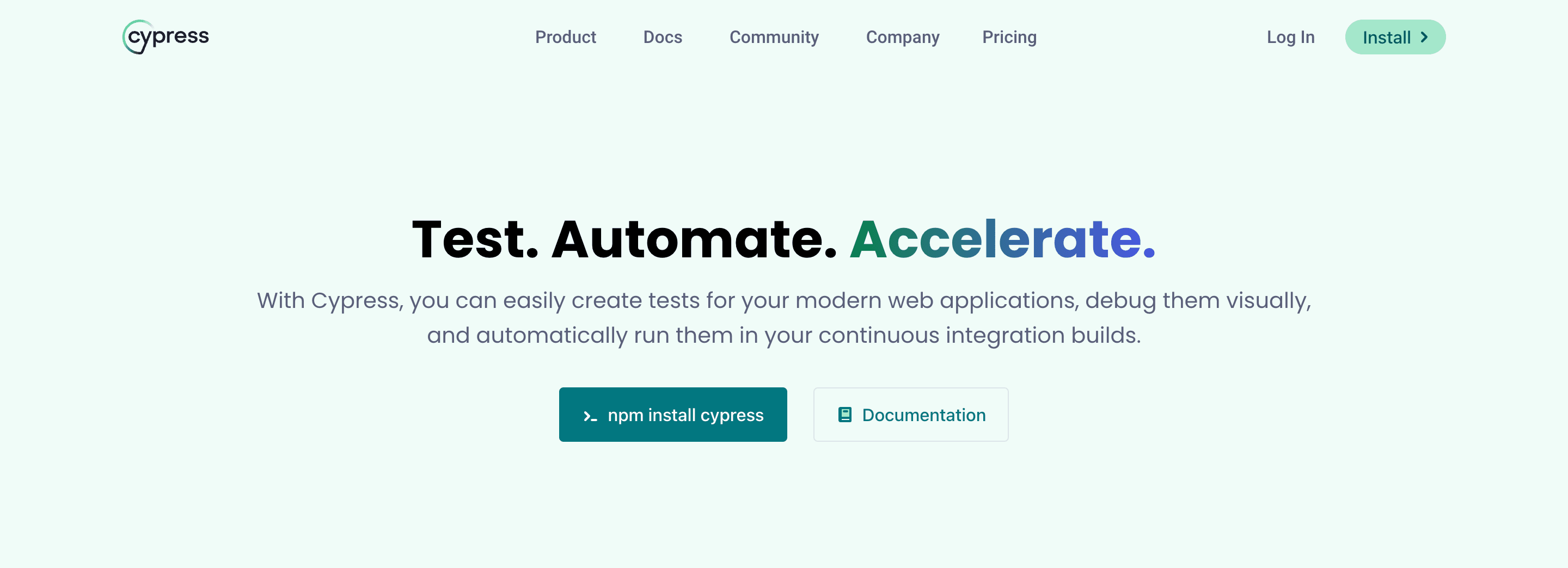Screen dimensions: 1568x568
Task: Click the book icon beside Documentation
Action: tap(844, 415)
